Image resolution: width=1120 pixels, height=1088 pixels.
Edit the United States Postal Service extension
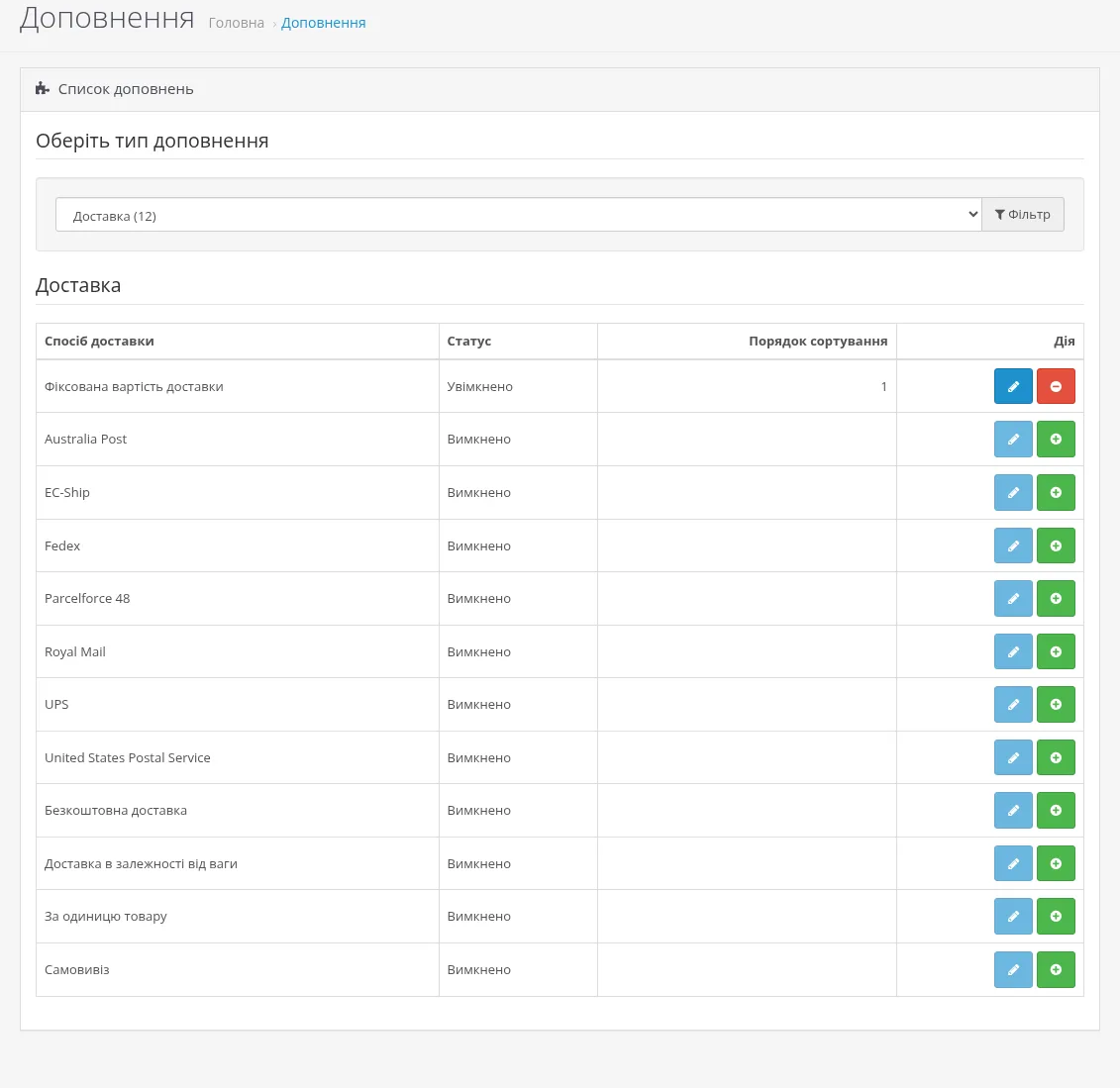[1013, 757]
